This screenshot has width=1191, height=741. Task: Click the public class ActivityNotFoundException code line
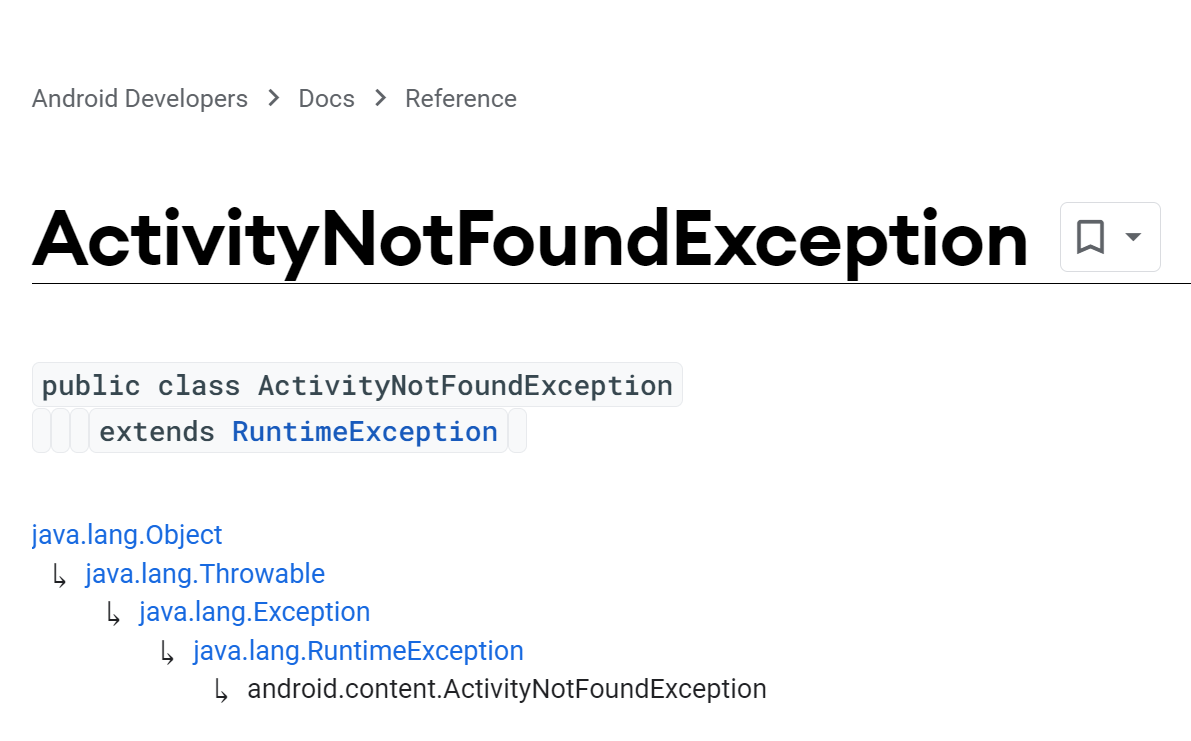coord(357,386)
